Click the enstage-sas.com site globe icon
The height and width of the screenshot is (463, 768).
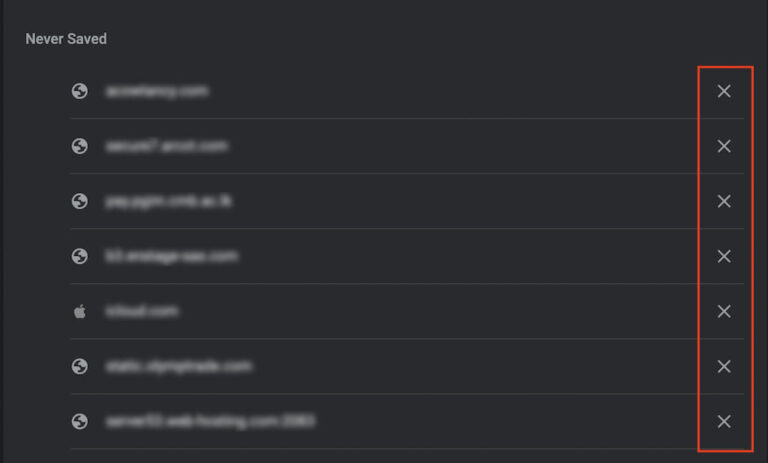(80, 256)
